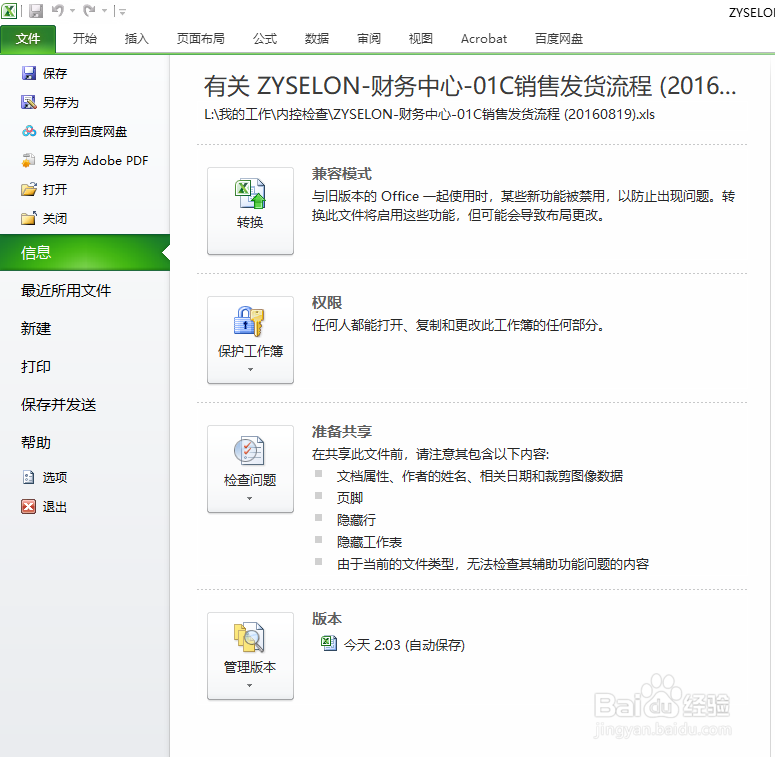775x757 pixels.
Task: Click the 由于当前的文件类型 list item
Action: pyautogui.click(x=493, y=564)
